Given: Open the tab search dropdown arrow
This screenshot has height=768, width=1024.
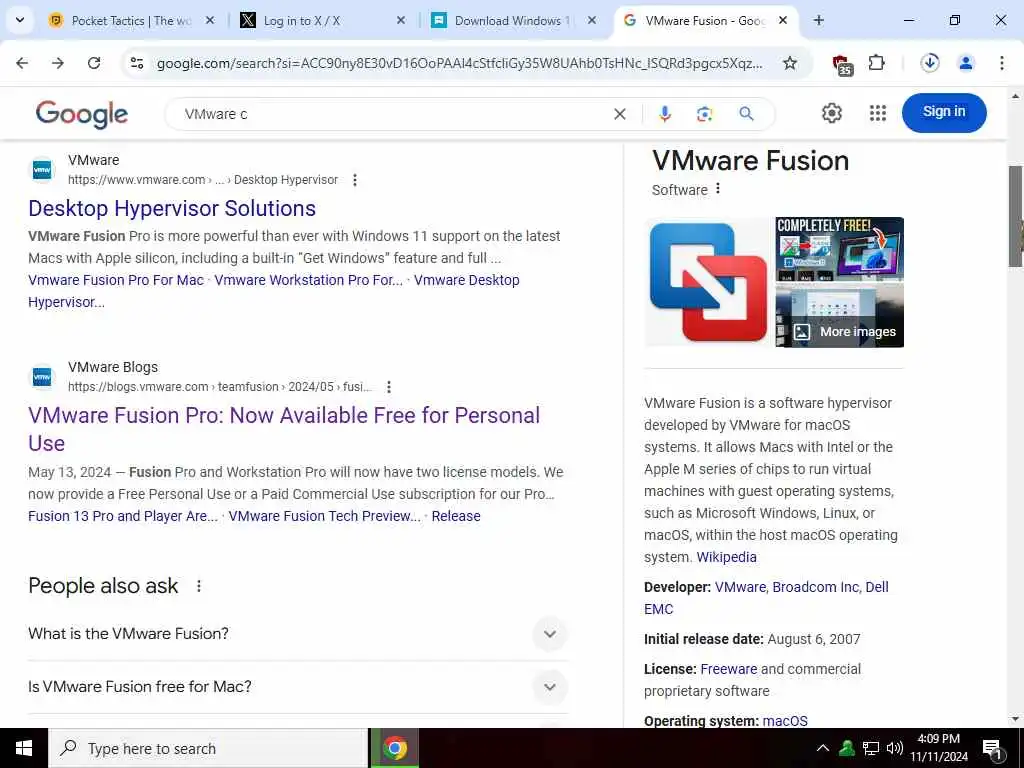Looking at the screenshot, I should [20, 20].
